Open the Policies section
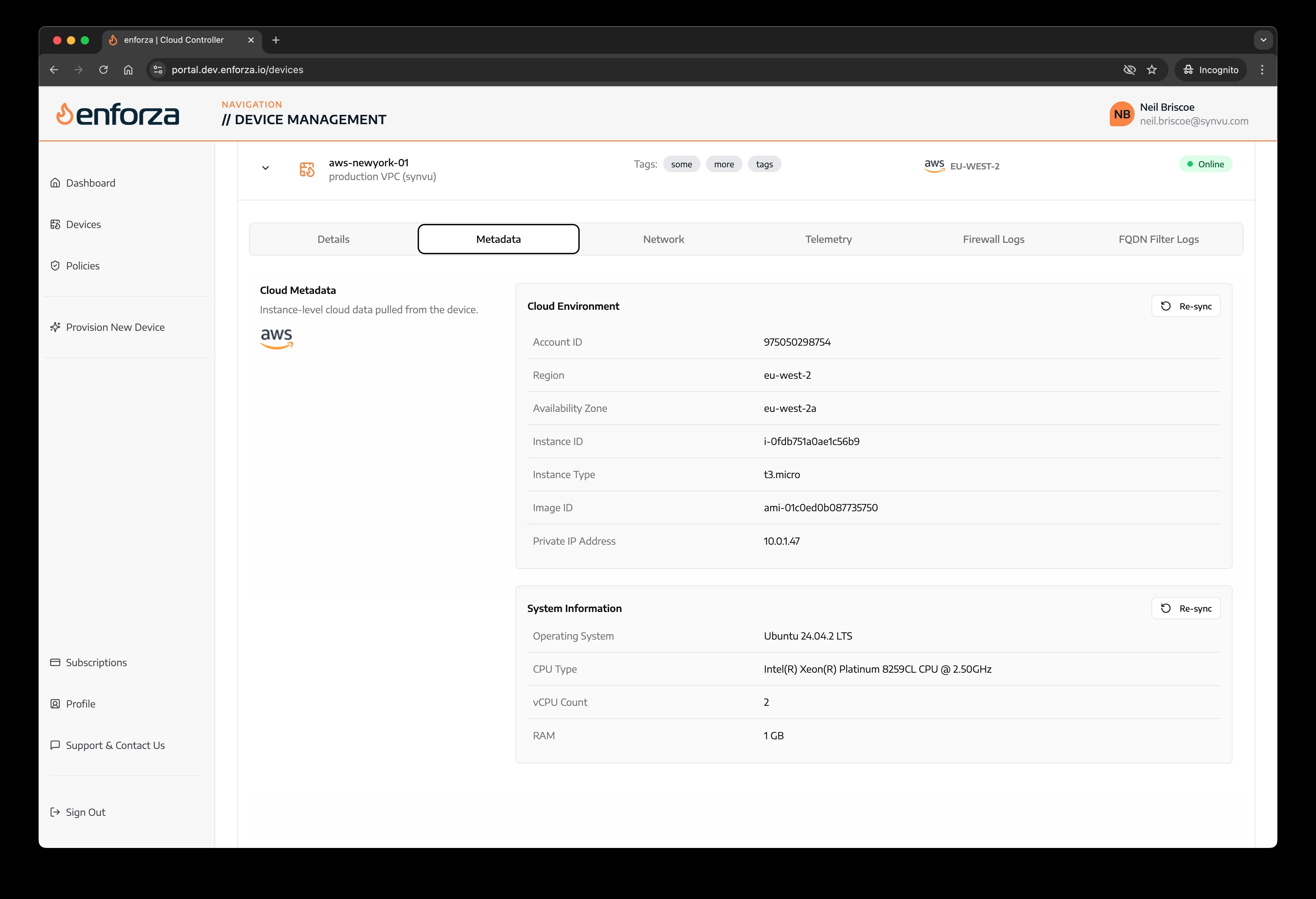The image size is (1316, 899). tap(83, 265)
